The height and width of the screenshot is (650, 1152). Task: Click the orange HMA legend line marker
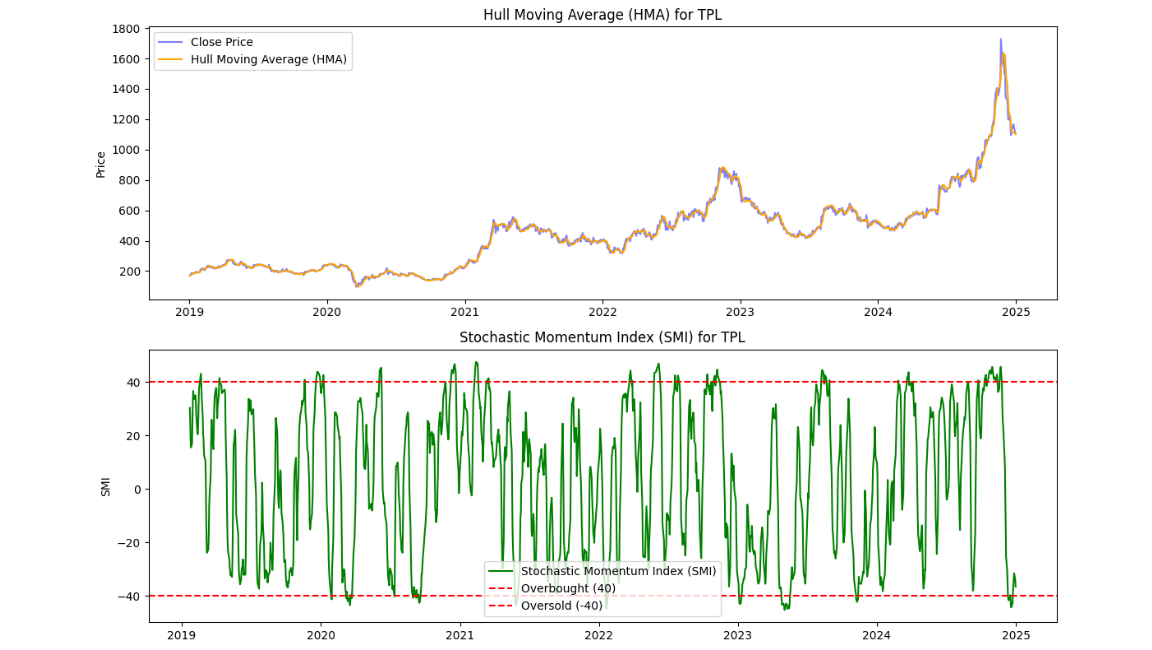click(x=170, y=58)
